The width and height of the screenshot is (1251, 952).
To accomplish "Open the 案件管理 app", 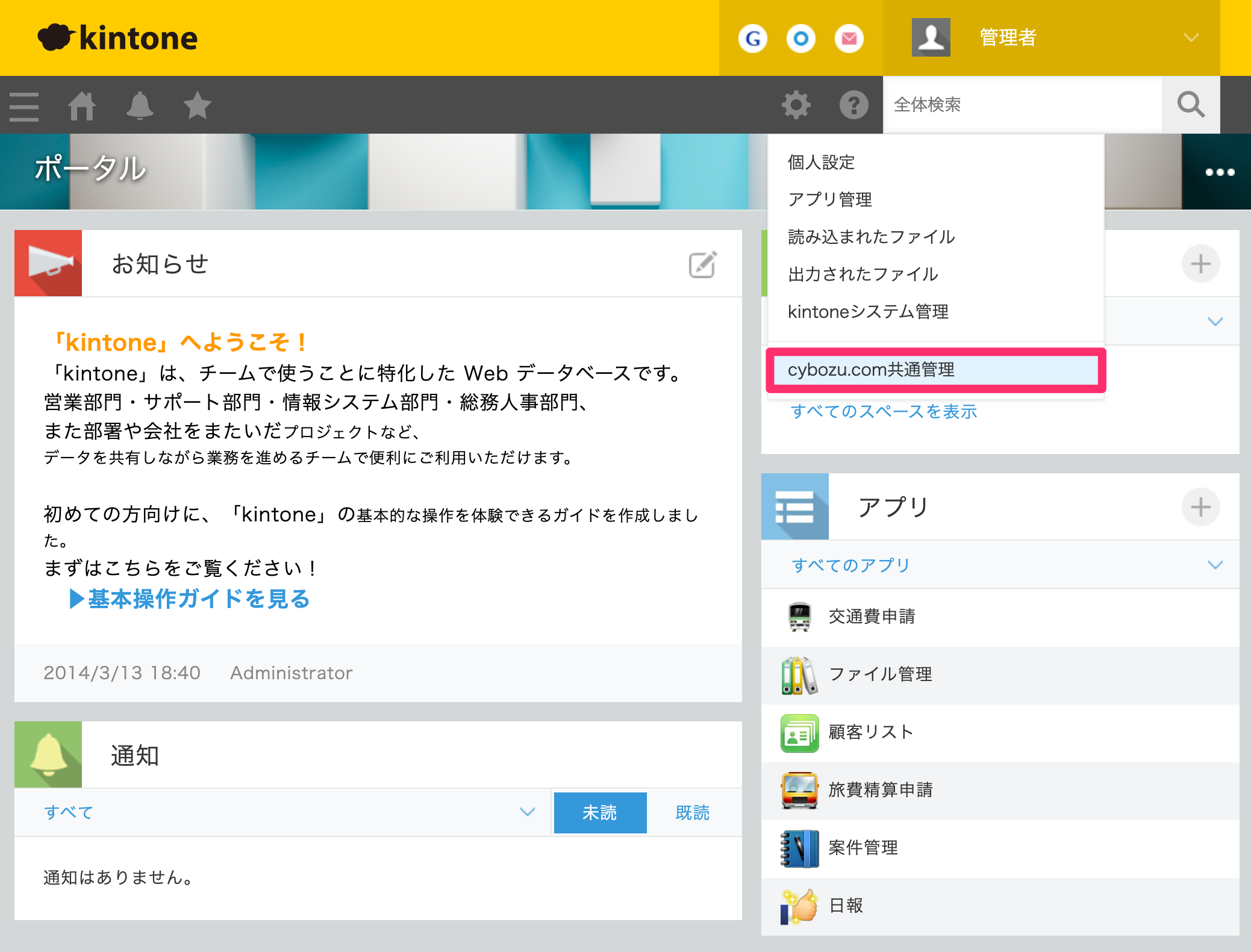I will (1000, 848).
